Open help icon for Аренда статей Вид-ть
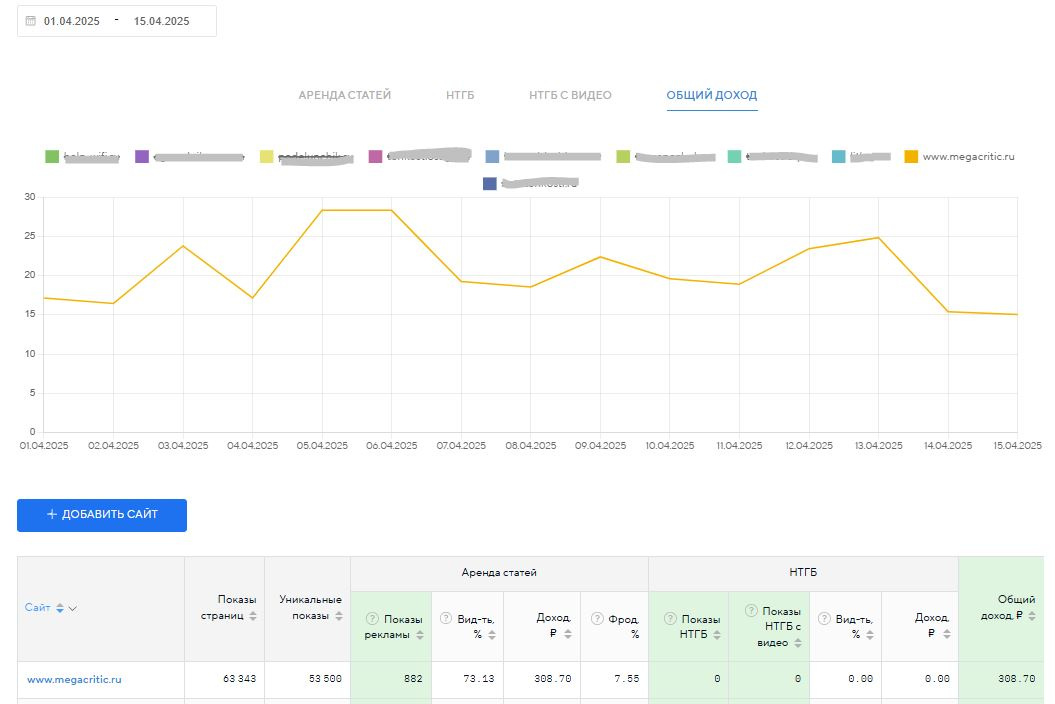1055x704 pixels. click(x=445, y=618)
